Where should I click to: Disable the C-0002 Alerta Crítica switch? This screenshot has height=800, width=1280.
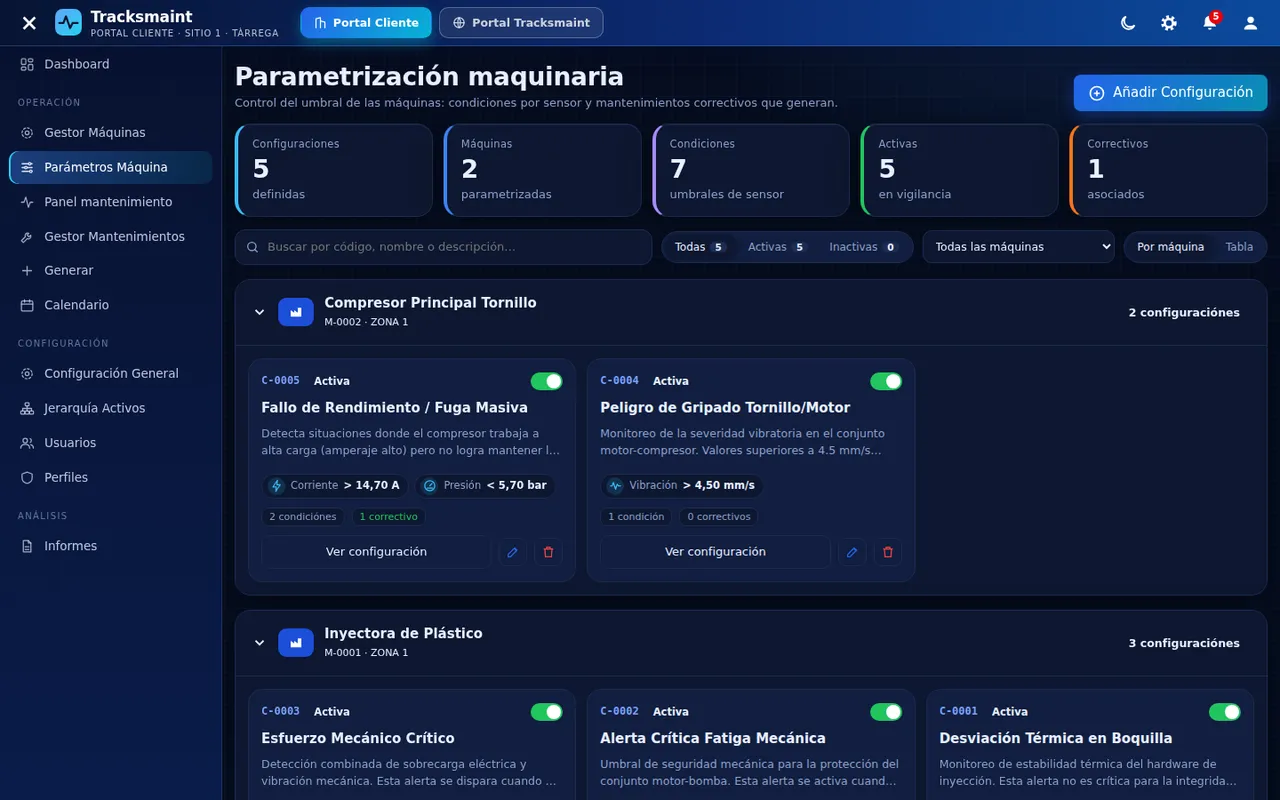pos(886,712)
